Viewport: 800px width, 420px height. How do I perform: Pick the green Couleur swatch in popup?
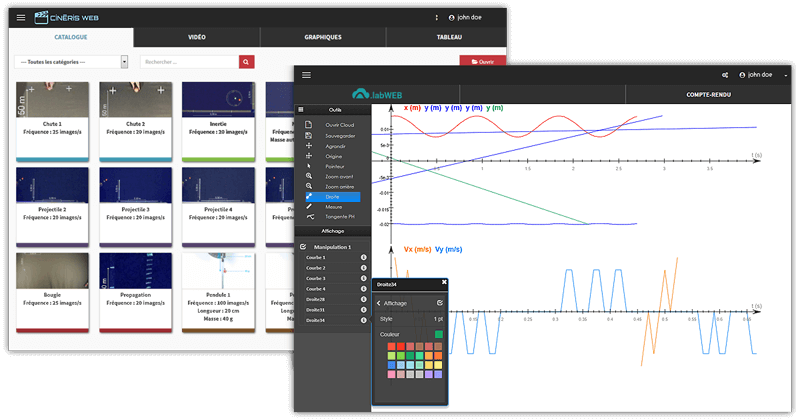point(439,334)
